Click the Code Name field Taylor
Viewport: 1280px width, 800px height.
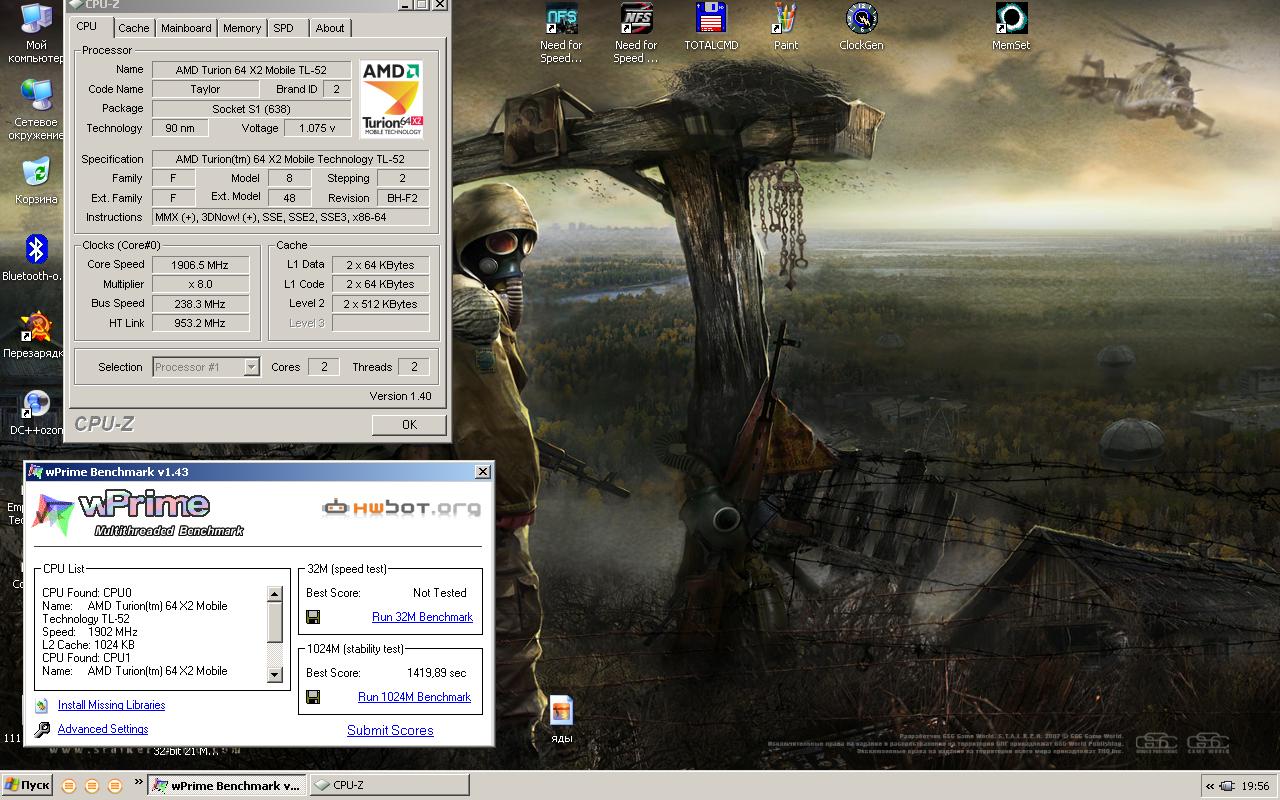click(x=205, y=89)
